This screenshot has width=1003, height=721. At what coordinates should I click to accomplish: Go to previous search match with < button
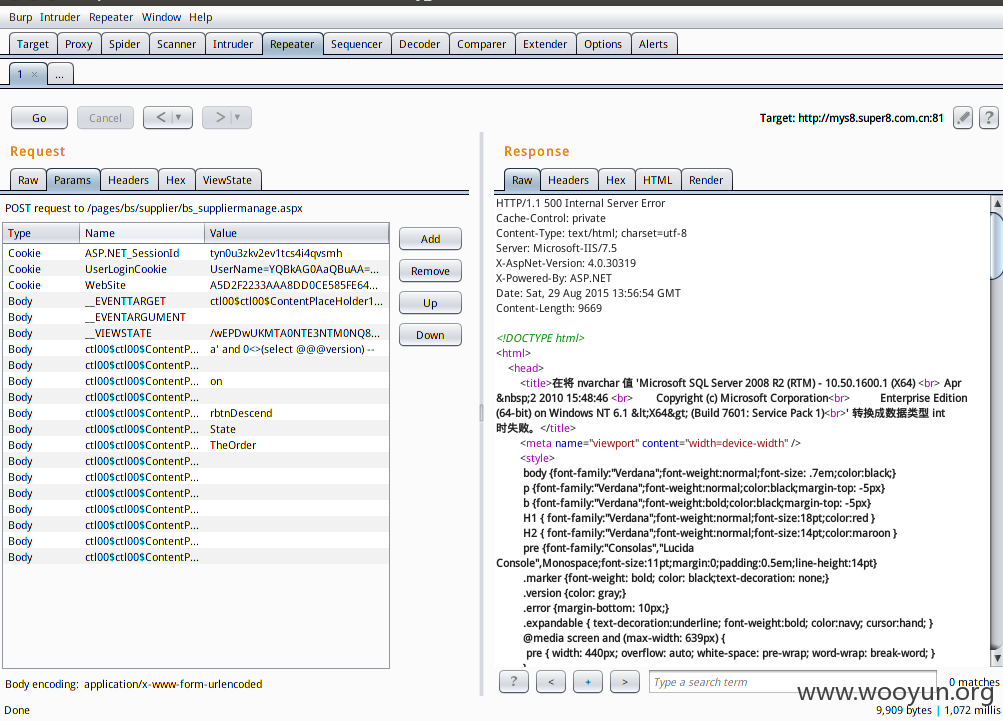(551, 682)
